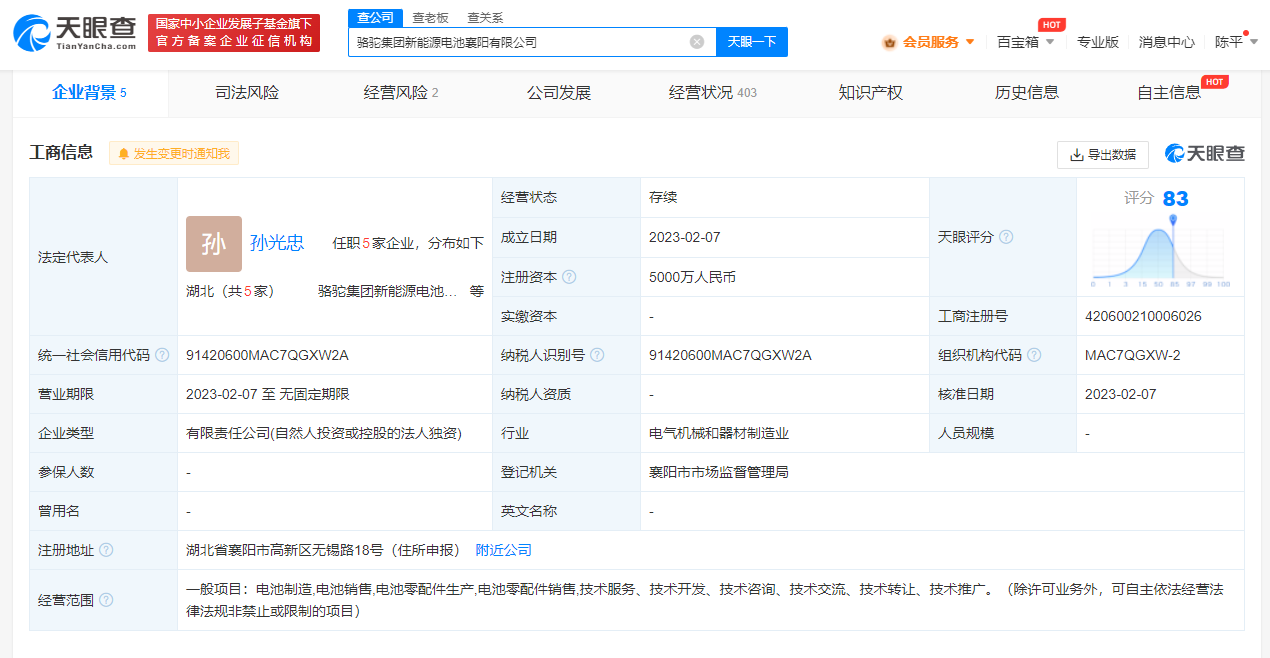Open 专业版 link in header
The height and width of the screenshot is (658, 1270).
pyautogui.click(x=1098, y=42)
